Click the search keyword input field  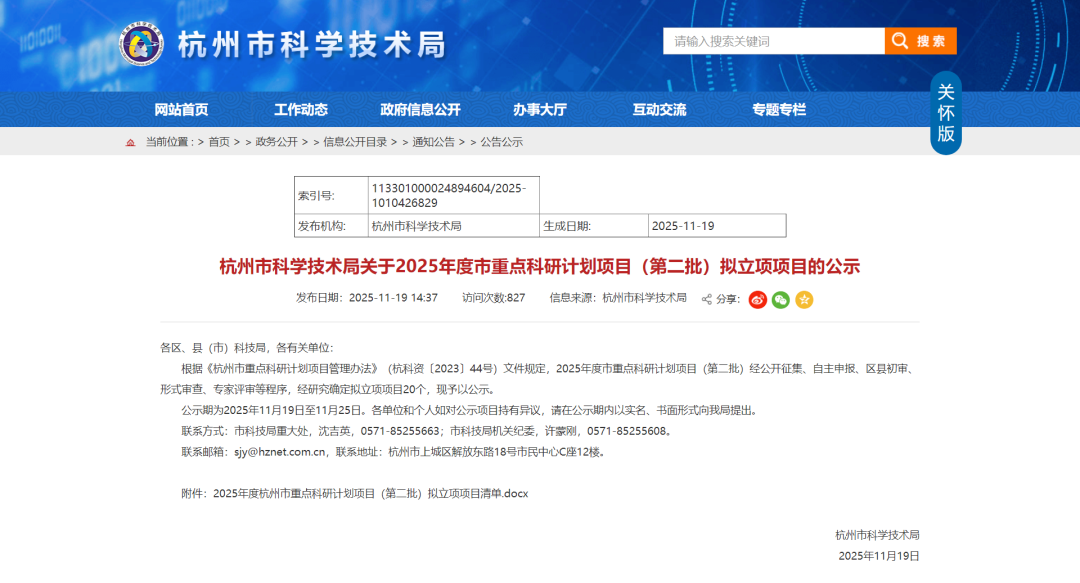pyautogui.click(x=773, y=41)
